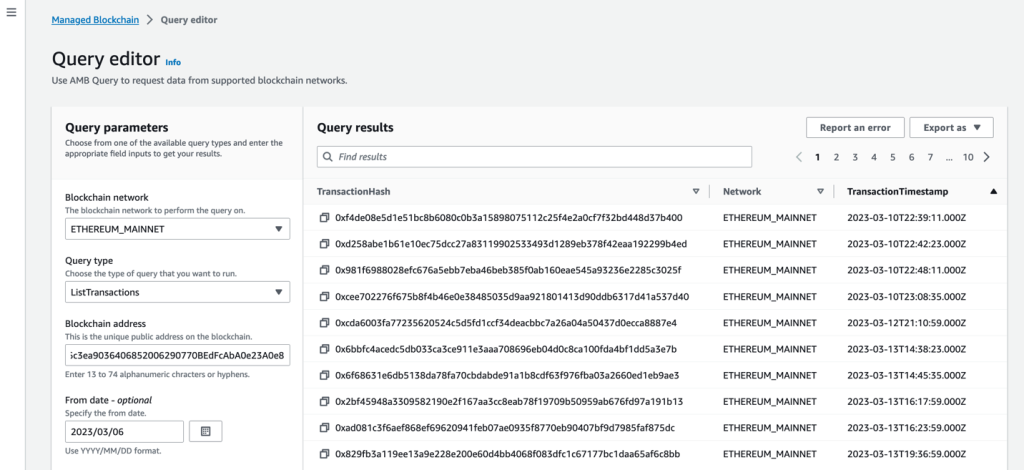The width and height of the screenshot is (1024, 470).
Task: Focus the Find results search field
Action: point(534,157)
